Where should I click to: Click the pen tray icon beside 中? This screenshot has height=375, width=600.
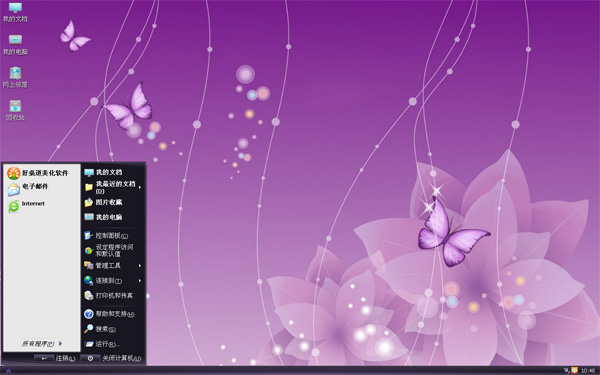[567, 370]
